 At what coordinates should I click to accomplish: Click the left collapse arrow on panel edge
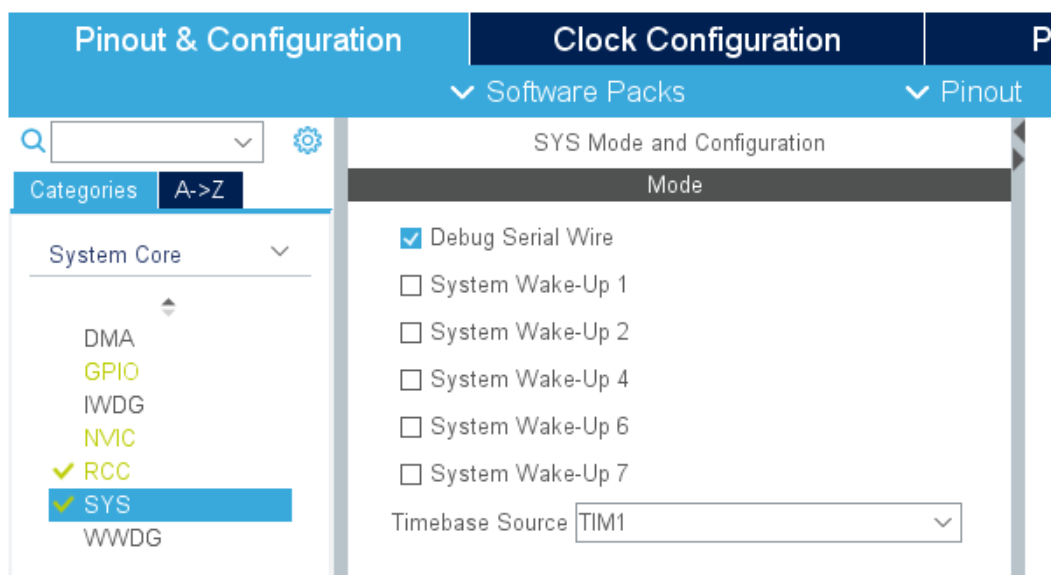point(1019,131)
